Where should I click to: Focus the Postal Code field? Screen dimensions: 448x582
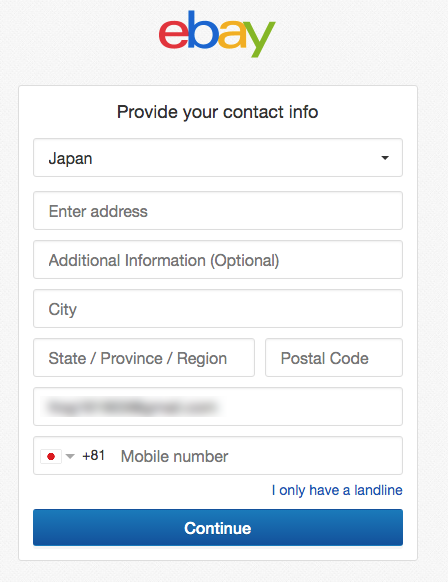[x=334, y=358]
